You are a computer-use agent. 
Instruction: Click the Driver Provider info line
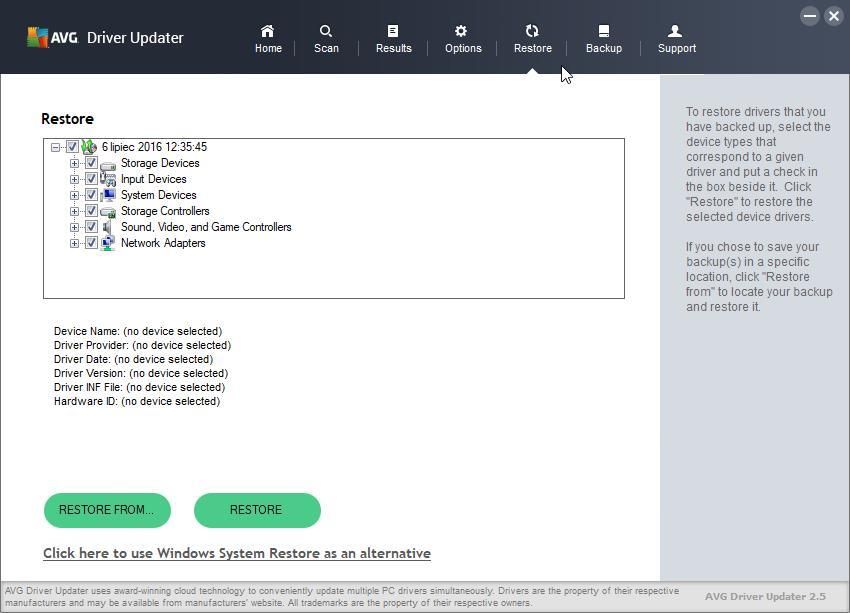[x=142, y=345]
